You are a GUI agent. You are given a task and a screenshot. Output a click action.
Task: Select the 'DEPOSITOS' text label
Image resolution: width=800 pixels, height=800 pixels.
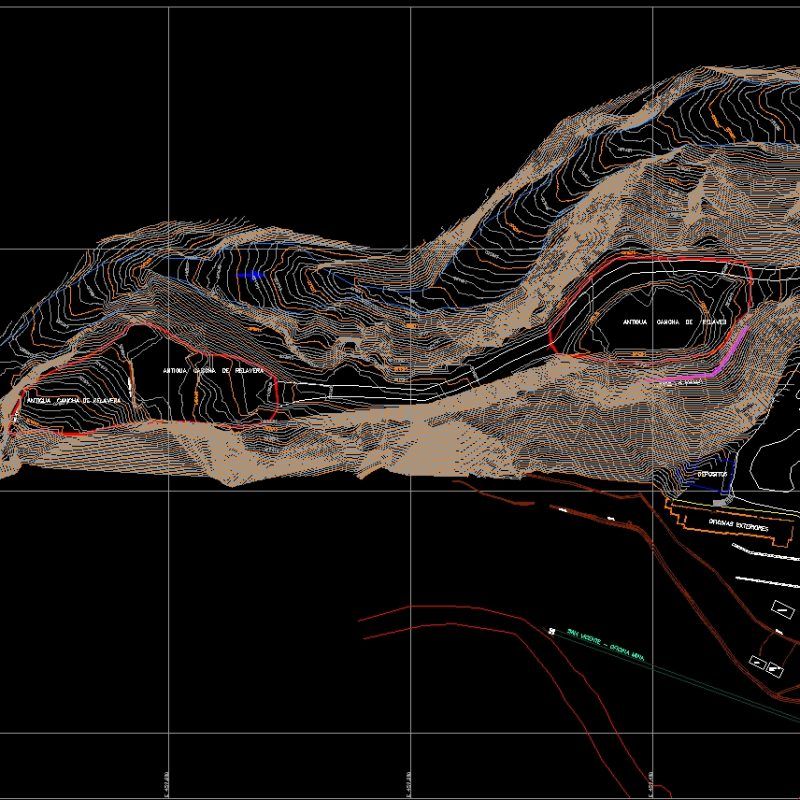[x=712, y=474]
